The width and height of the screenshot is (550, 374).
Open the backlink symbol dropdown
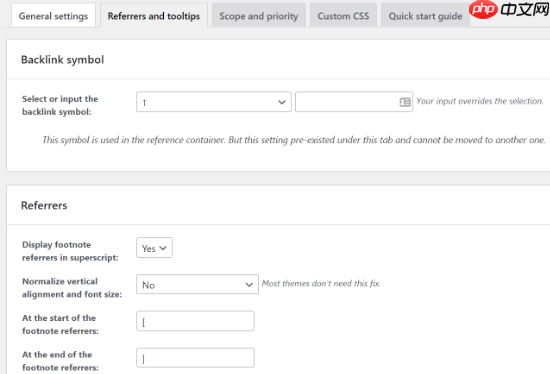214,102
